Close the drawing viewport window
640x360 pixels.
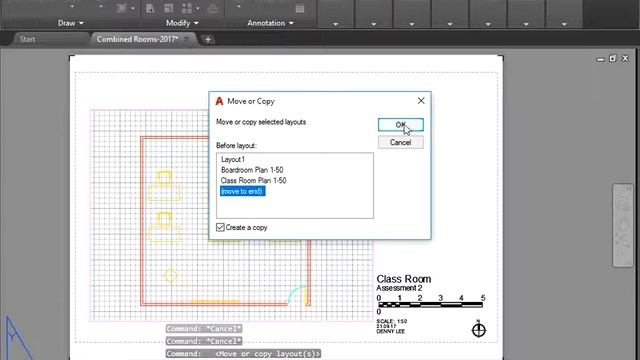coord(625,58)
